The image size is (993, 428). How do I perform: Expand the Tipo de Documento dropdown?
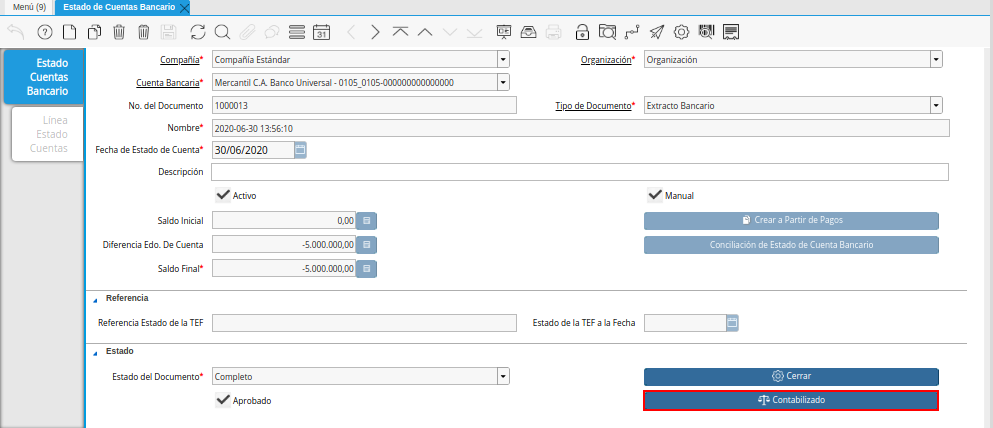pos(935,105)
